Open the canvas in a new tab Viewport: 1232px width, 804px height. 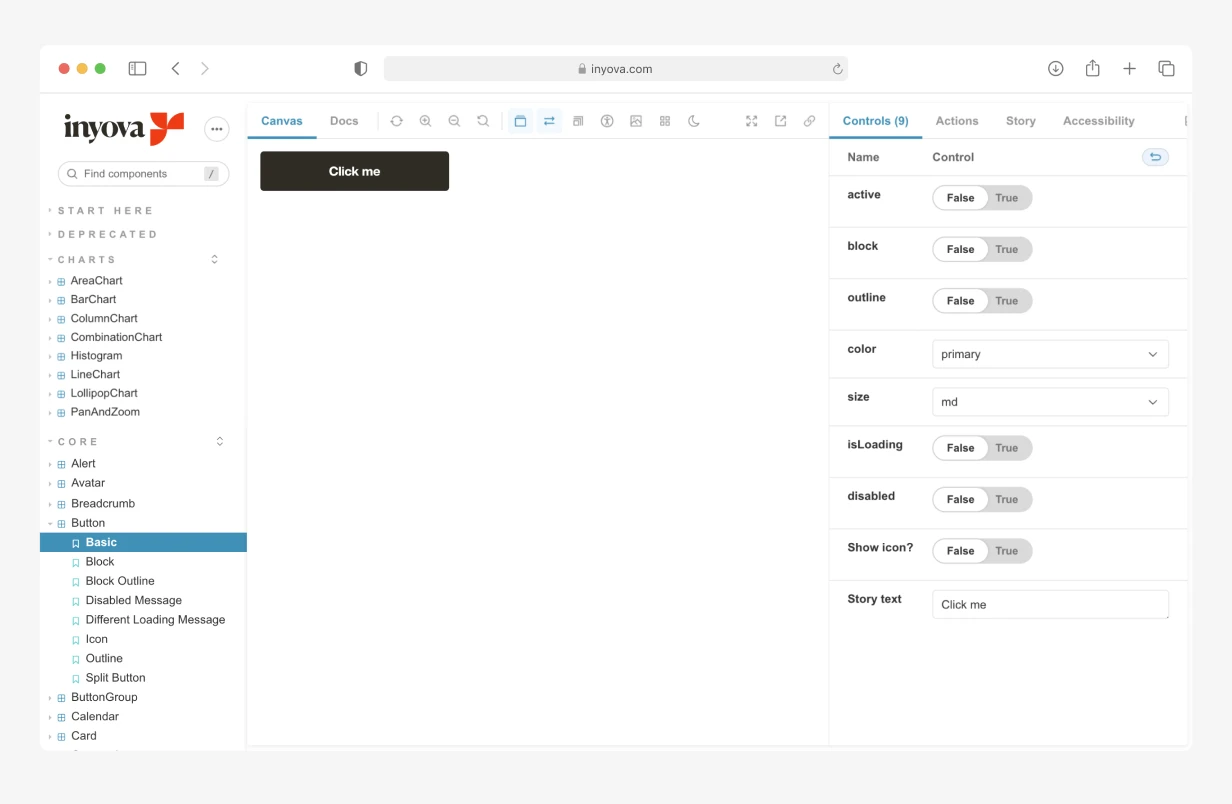pyautogui.click(x=780, y=120)
